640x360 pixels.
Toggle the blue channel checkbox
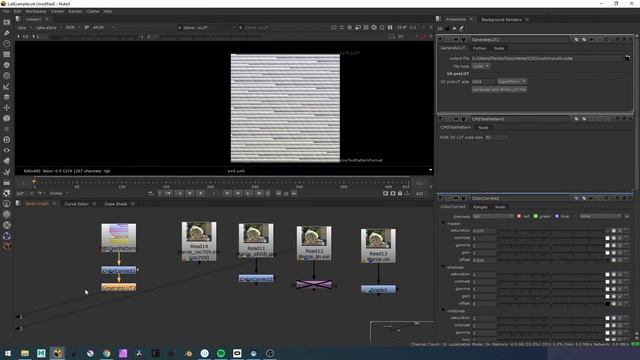click(x=557, y=216)
